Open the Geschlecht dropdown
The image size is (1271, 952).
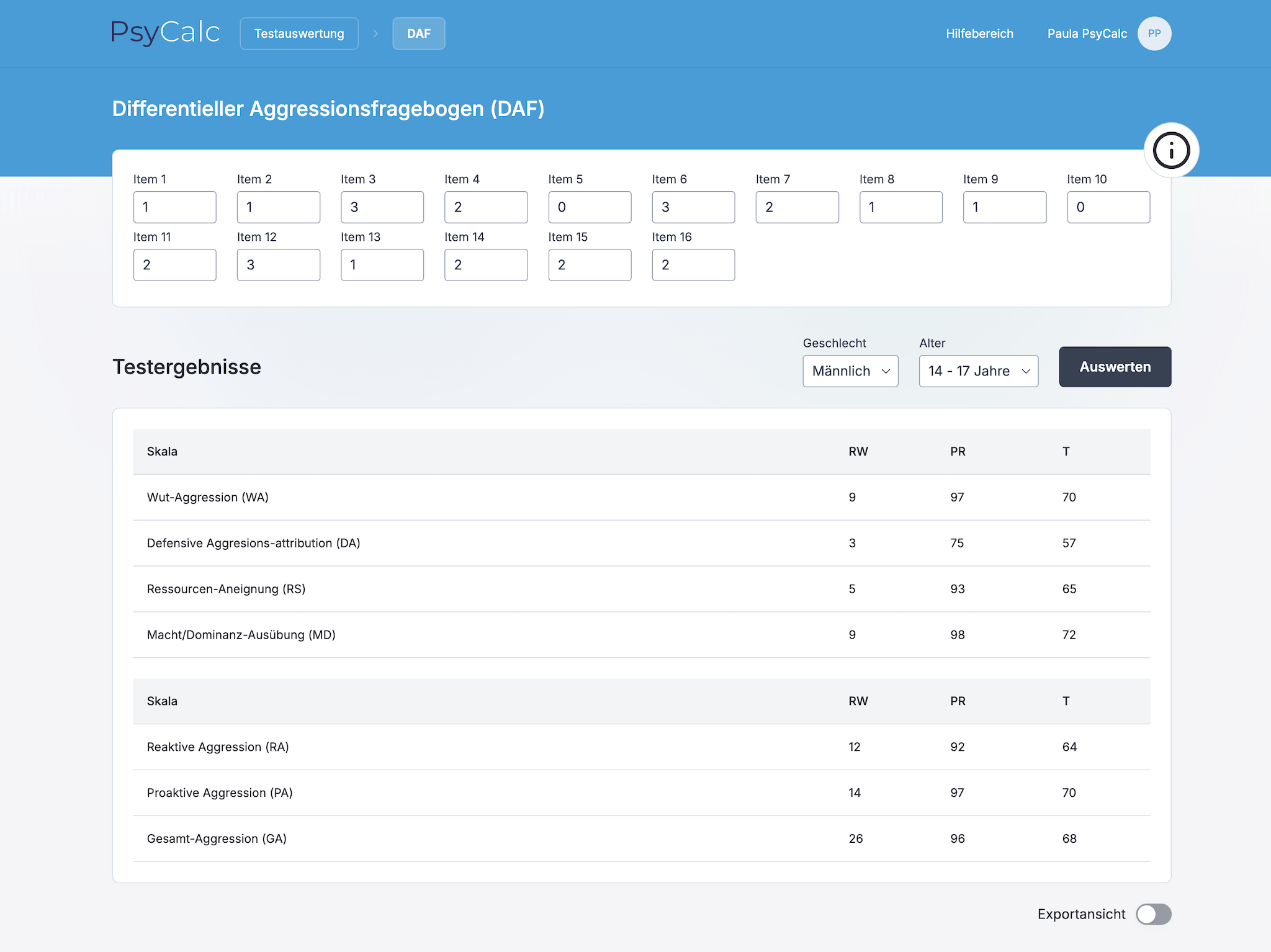point(850,371)
